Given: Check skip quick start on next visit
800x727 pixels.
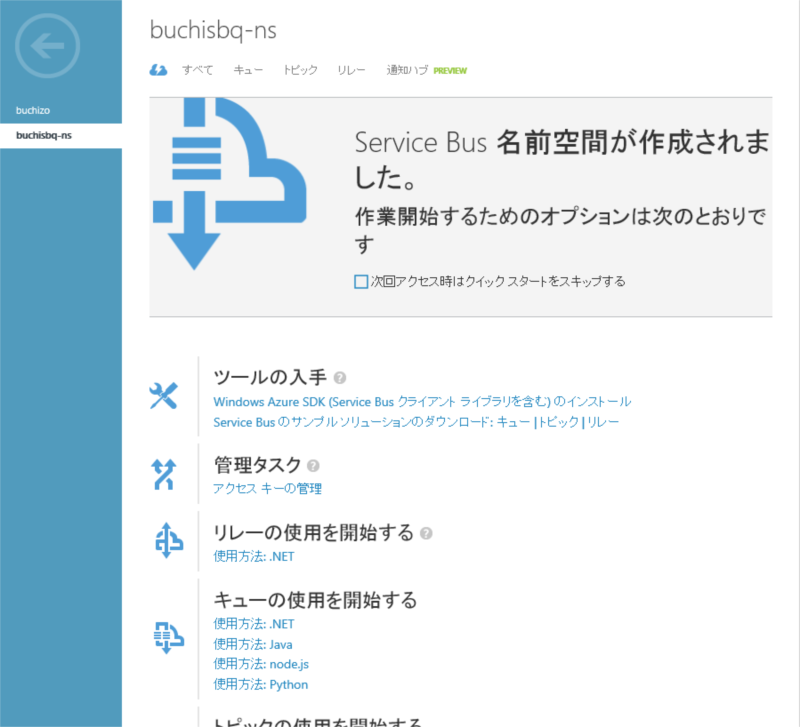Looking at the screenshot, I should point(361,282).
